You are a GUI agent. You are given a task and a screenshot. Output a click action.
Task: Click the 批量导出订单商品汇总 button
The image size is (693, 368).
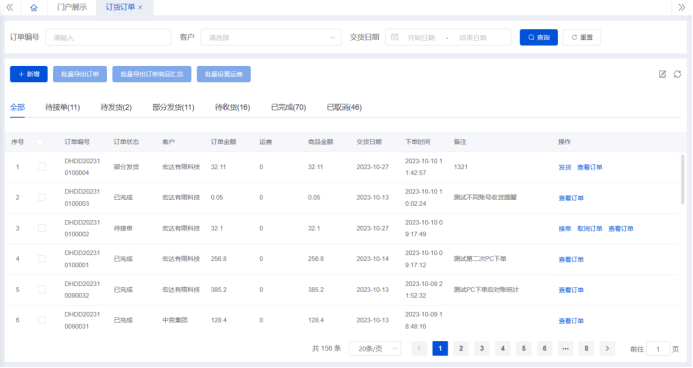tap(152, 74)
